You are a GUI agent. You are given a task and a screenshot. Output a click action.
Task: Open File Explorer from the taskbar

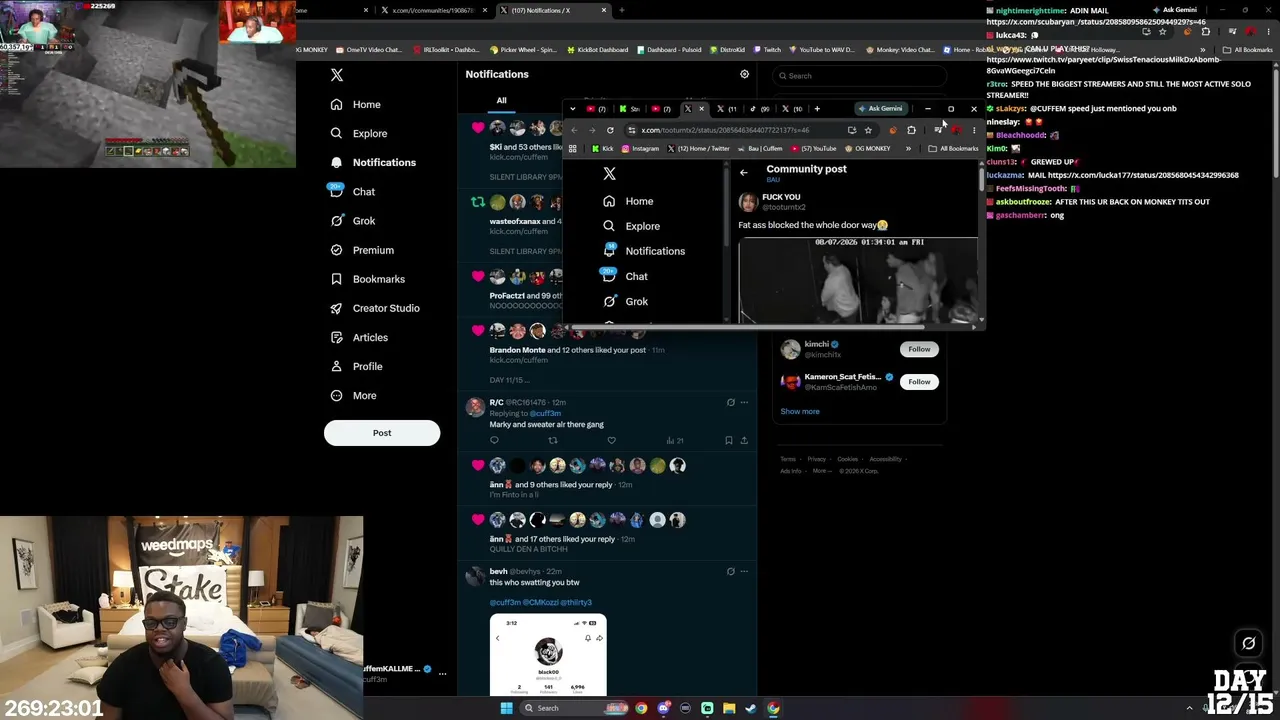[729, 708]
